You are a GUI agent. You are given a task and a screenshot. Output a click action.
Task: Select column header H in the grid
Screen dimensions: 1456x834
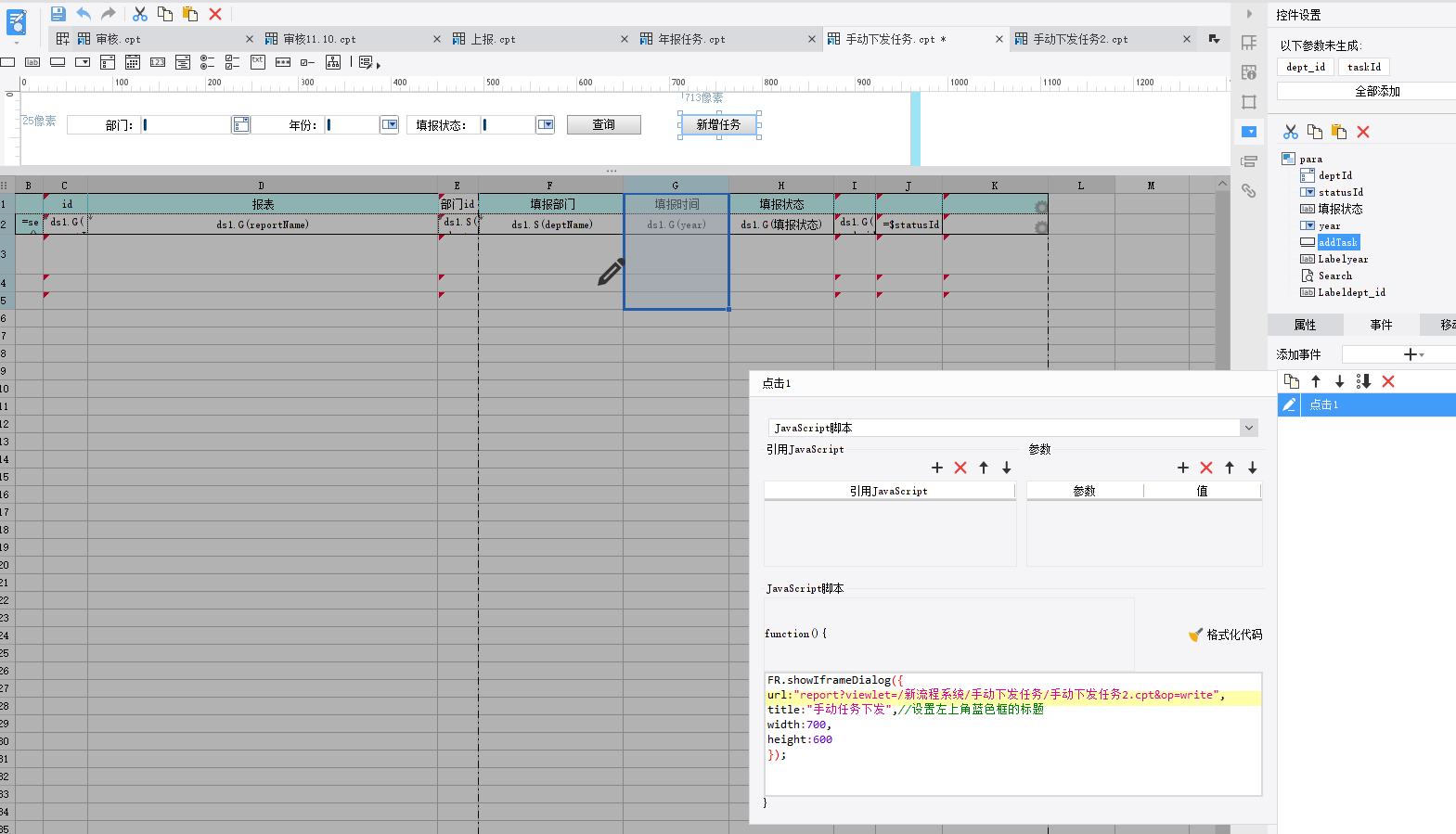point(781,186)
